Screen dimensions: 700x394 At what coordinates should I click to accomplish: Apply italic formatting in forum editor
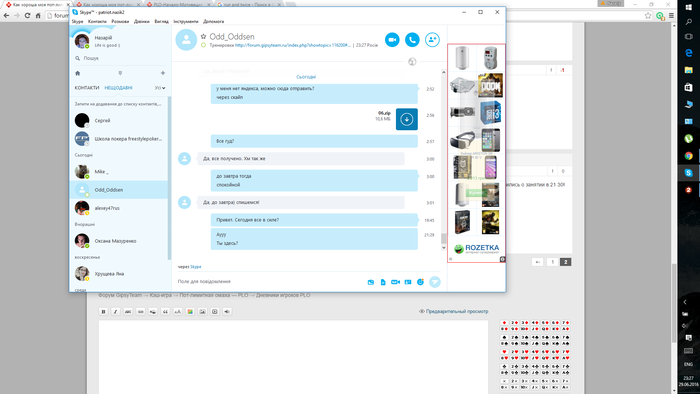116,311
